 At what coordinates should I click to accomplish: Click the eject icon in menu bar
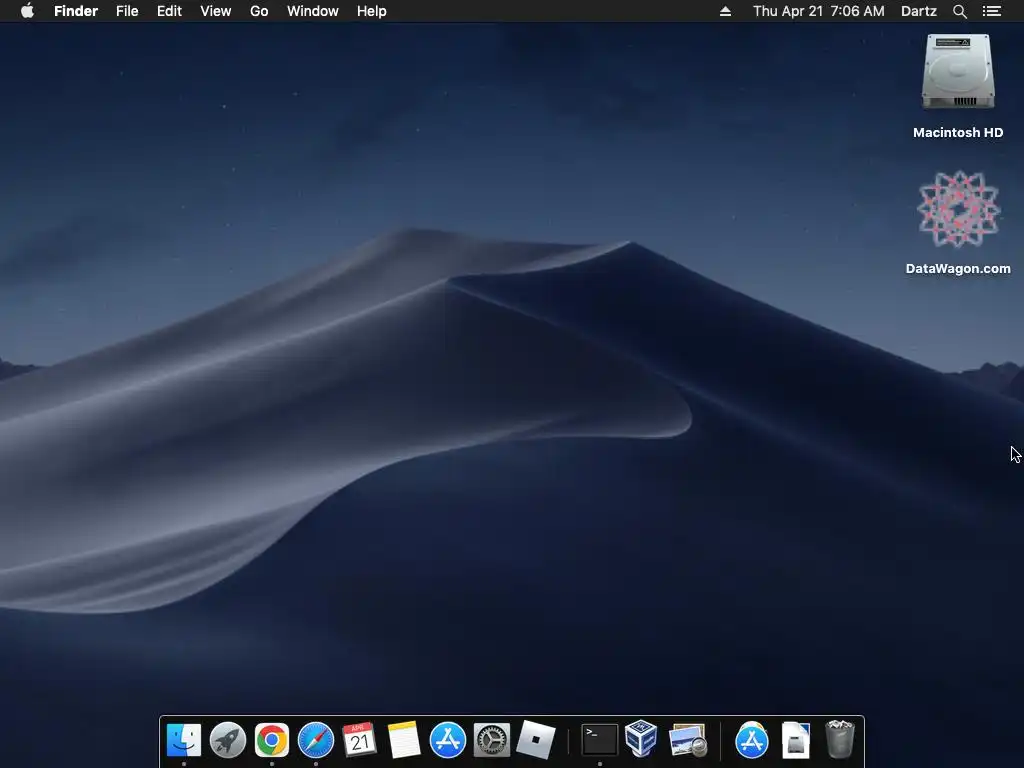pos(725,11)
